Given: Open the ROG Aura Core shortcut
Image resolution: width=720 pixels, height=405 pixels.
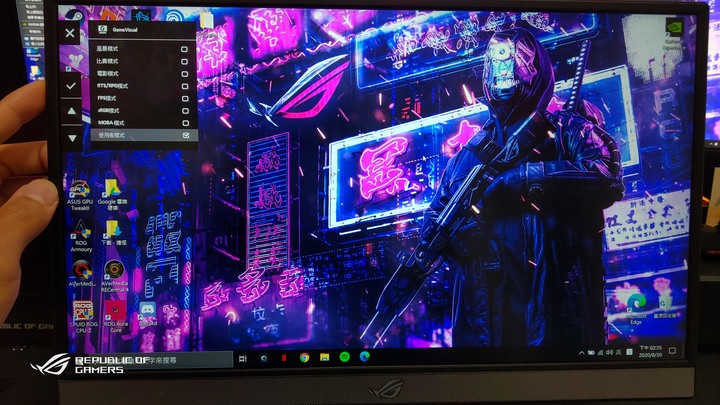Looking at the screenshot, I should point(116,317).
